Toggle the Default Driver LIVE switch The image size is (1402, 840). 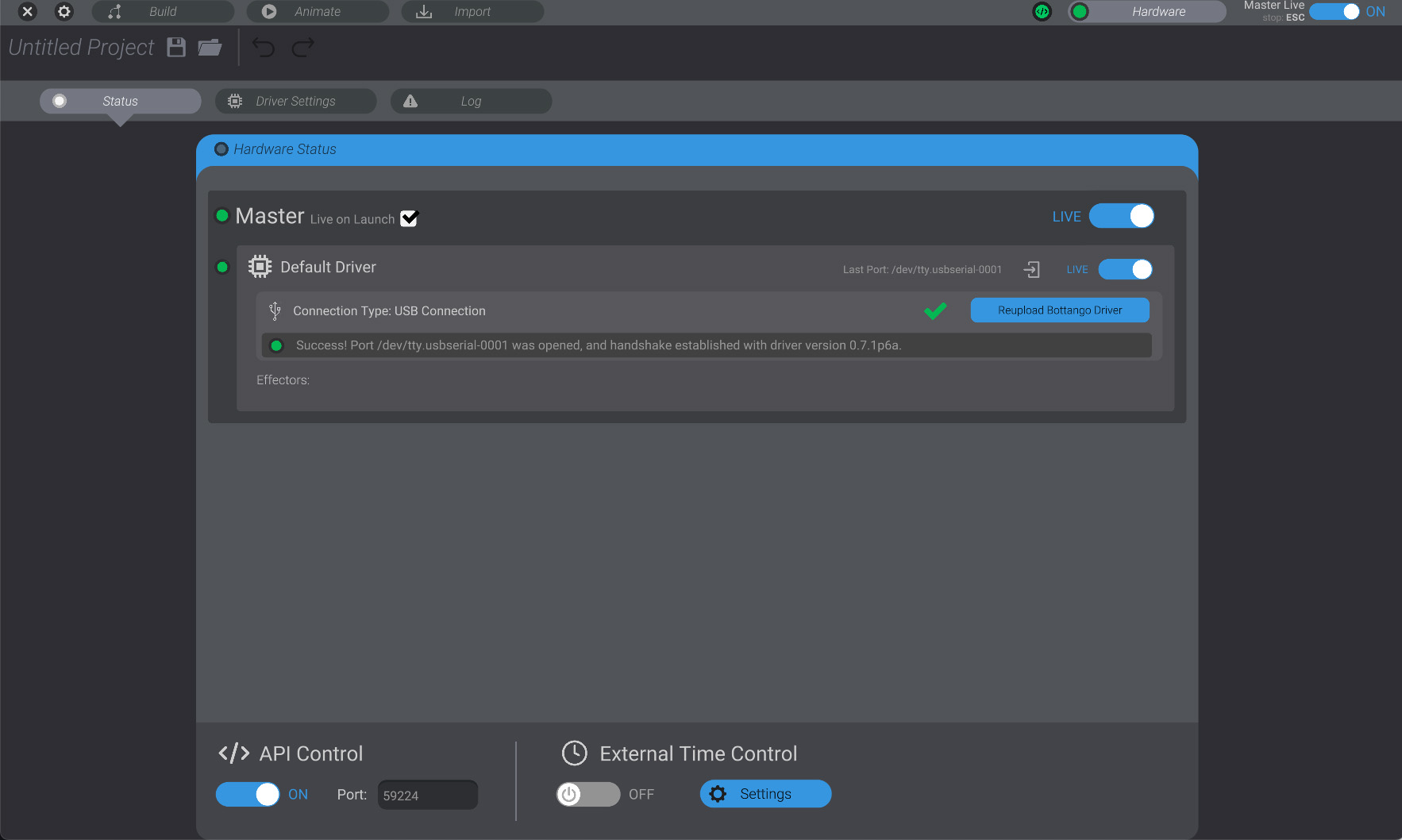(x=1125, y=270)
